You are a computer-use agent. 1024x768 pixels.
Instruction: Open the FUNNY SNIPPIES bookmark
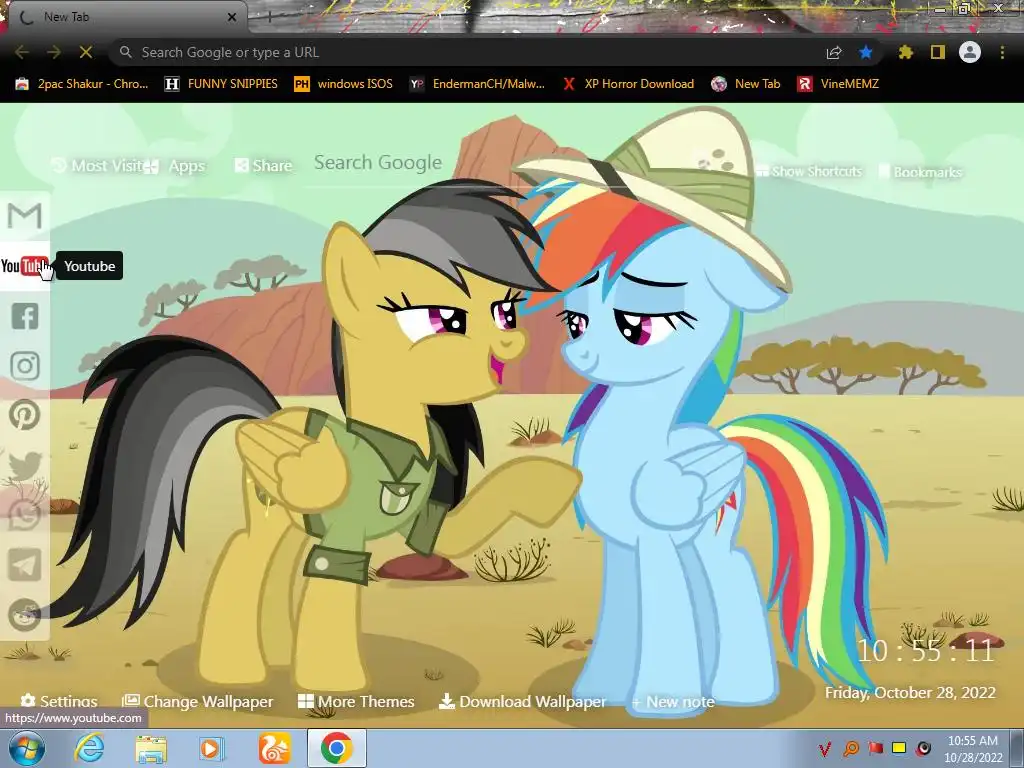coord(221,84)
